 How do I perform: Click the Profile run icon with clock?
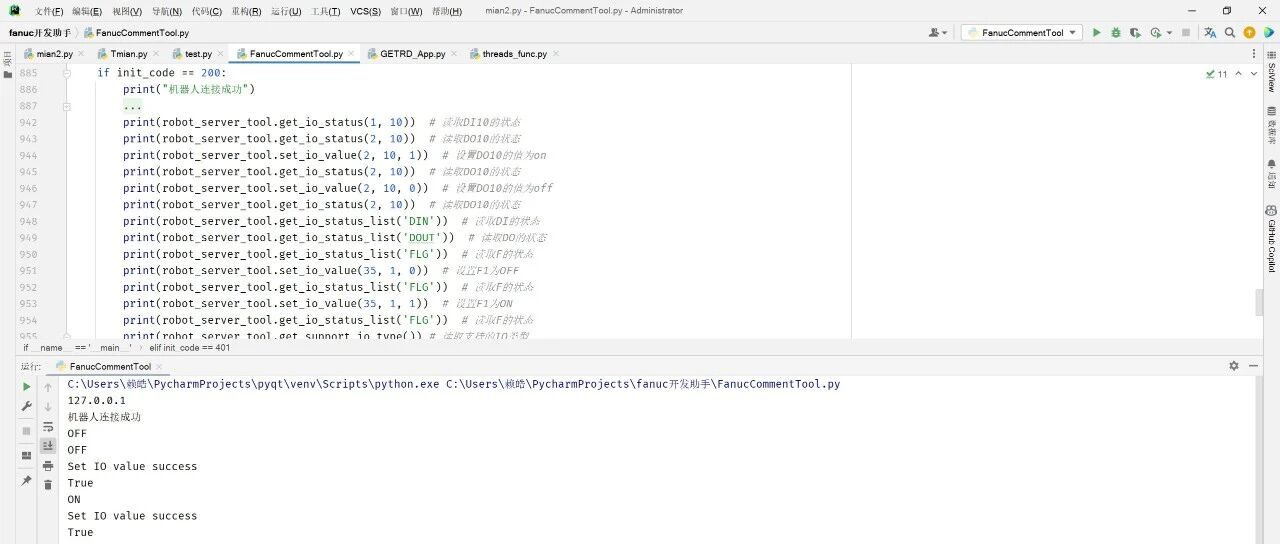1156,33
